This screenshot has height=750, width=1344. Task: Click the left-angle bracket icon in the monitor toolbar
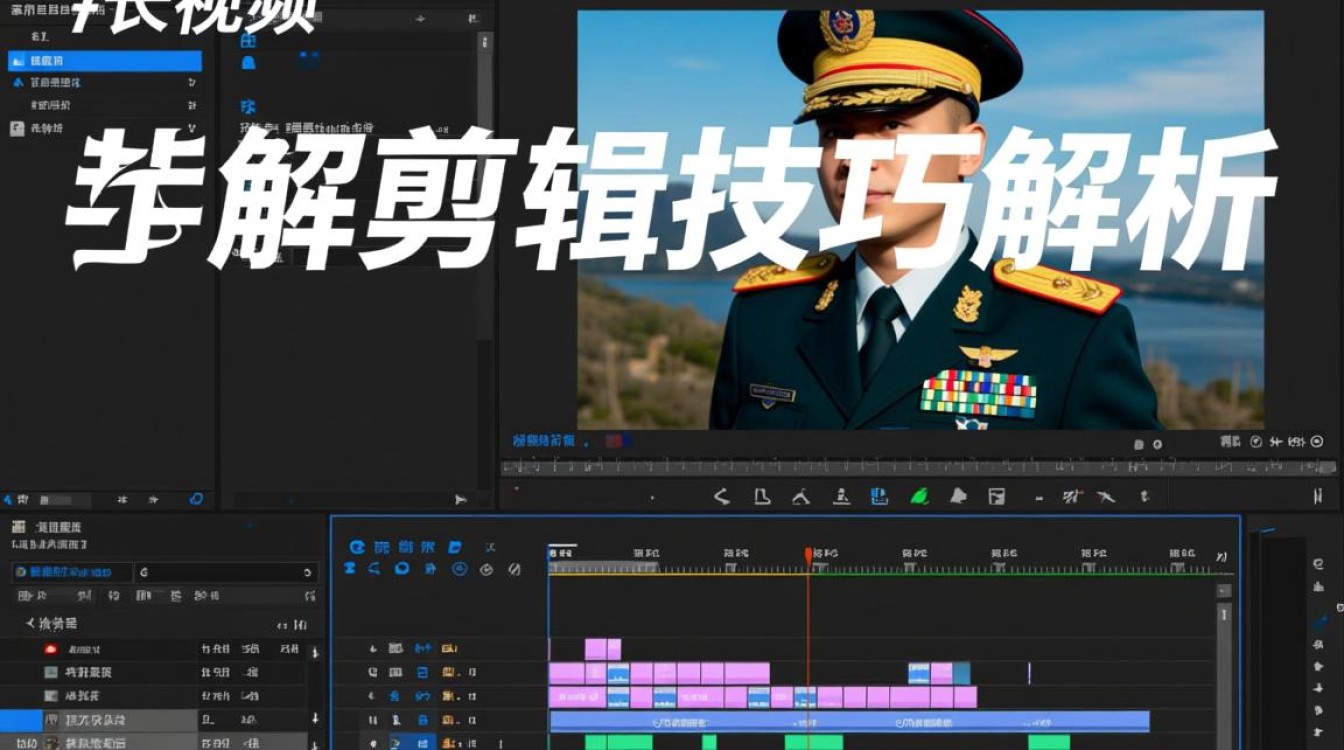[721, 496]
